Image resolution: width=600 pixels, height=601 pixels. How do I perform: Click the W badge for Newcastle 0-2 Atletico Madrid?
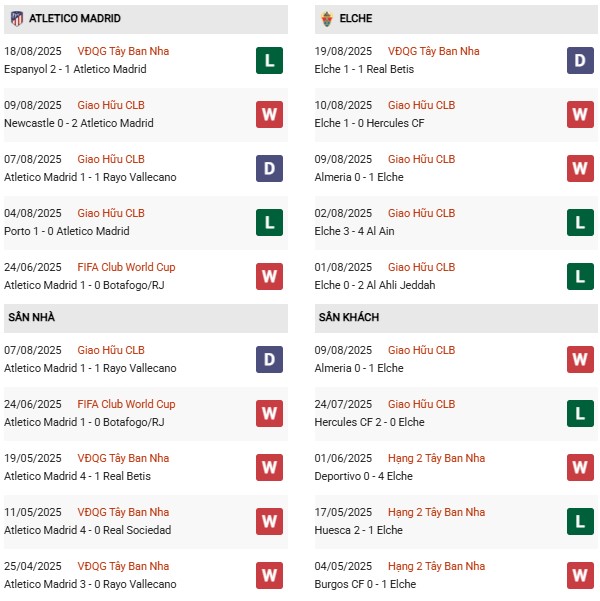pyautogui.click(x=269, y=114)
